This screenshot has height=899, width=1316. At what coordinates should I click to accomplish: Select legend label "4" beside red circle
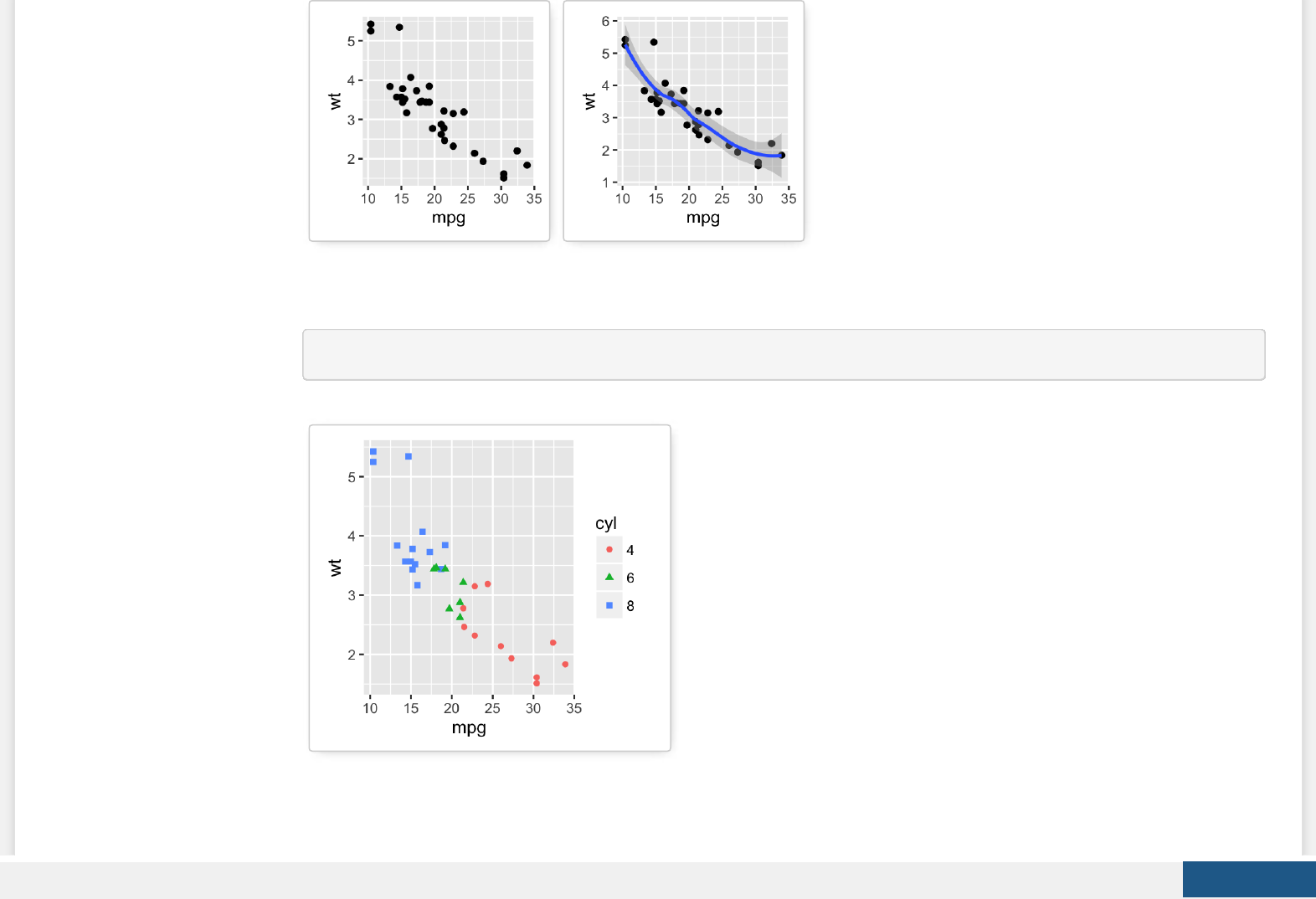click(x=630, y=550)
